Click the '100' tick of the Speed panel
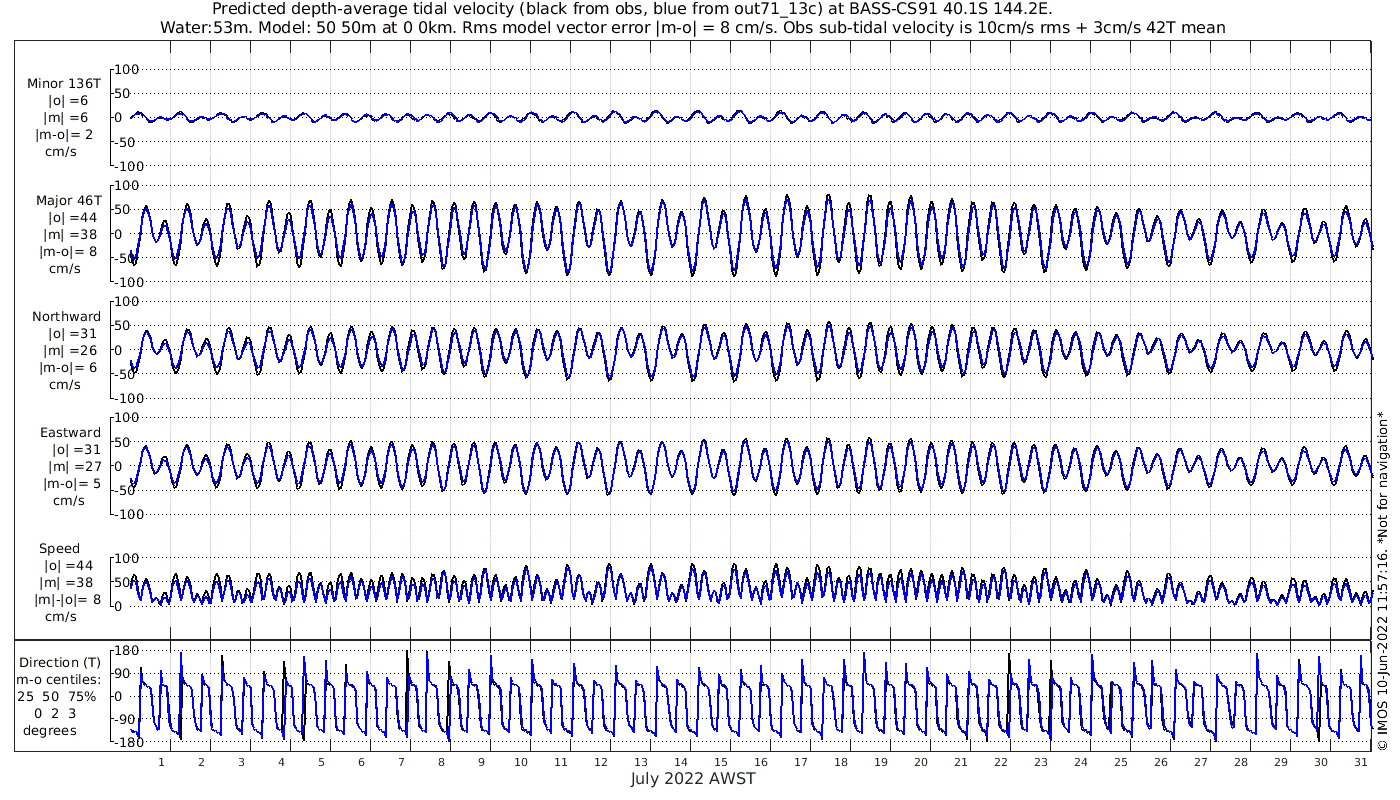The image size is (1400, 800). [x=126, y=558]
